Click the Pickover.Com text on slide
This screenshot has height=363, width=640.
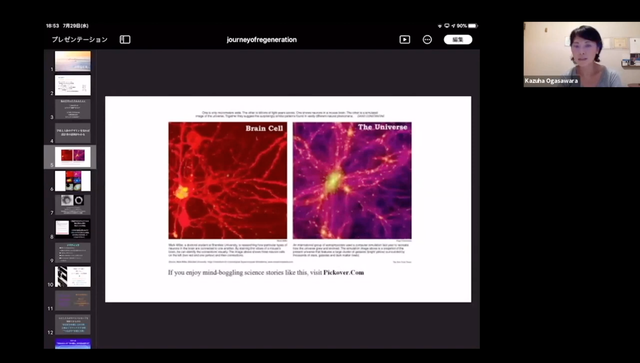point(344,272)
